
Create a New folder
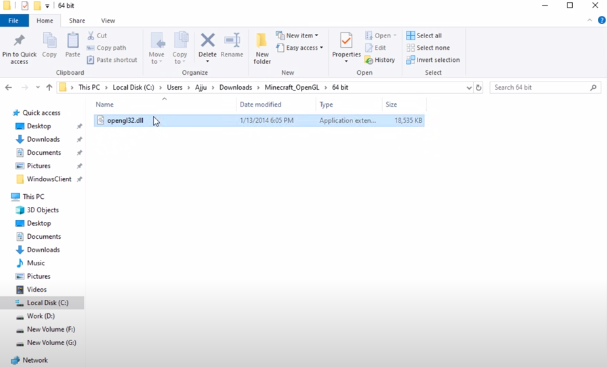(262, 48)
